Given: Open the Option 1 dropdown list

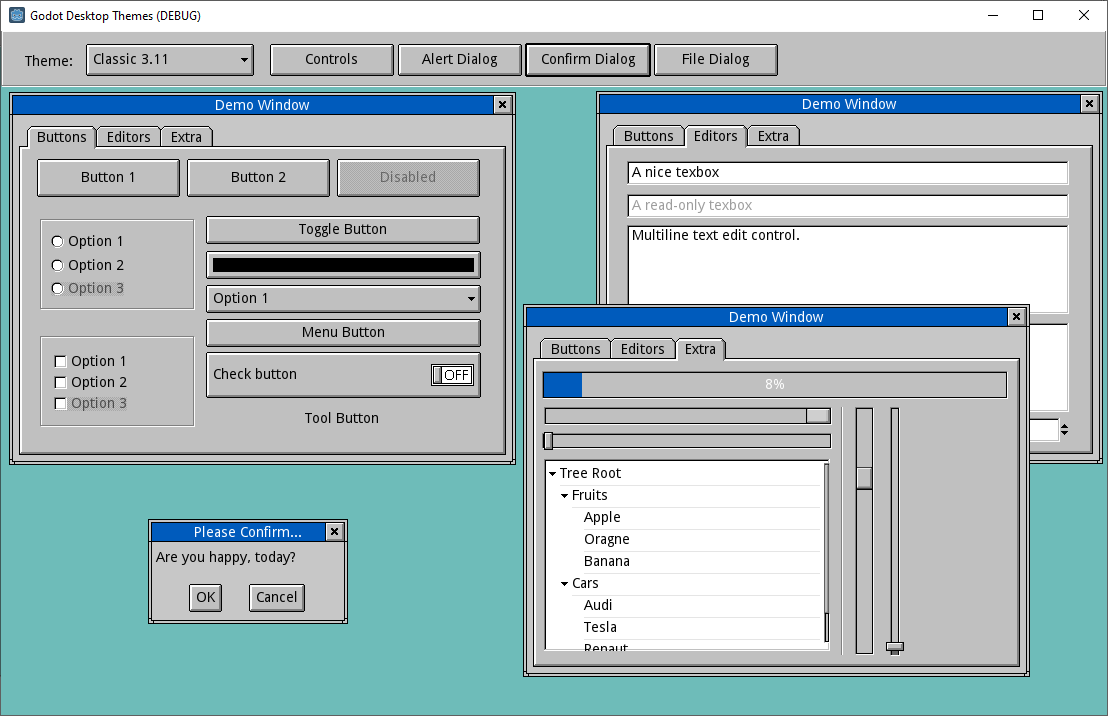Looking at the screenshot, I should (343, 298).
